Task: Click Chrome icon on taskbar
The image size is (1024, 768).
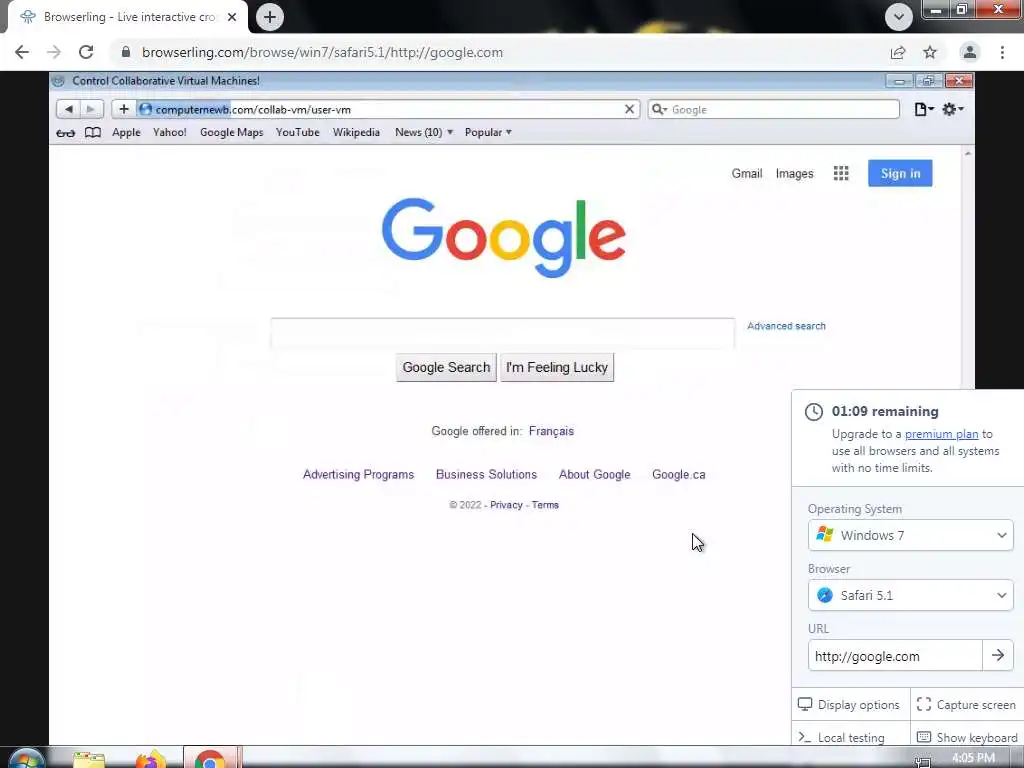Action: 210,759
